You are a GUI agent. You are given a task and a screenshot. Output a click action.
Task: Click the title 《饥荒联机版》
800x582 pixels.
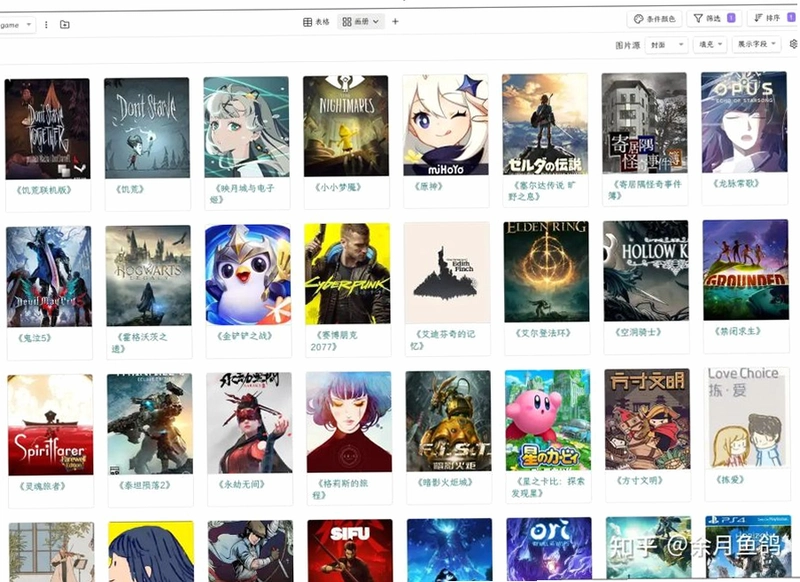[44, 190]
